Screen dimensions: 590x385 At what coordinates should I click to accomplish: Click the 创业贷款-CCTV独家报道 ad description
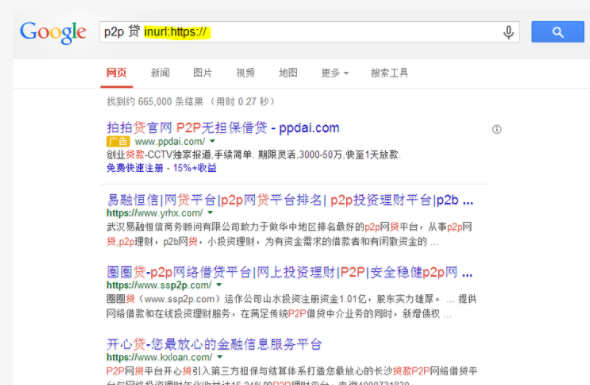point(254,155)
